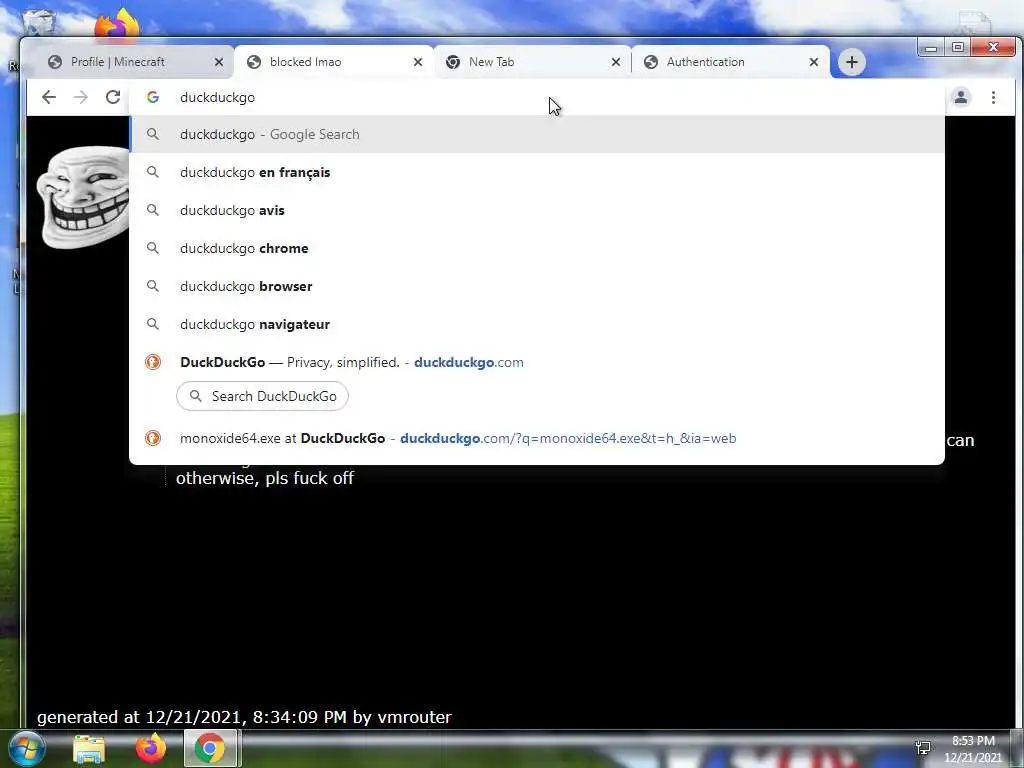Pick the 'duckduckgo navigateur' suggestion
Image resolution: width=1024 pixels, height=768 pixels.
pyautogui.click(x=537, y=324)
